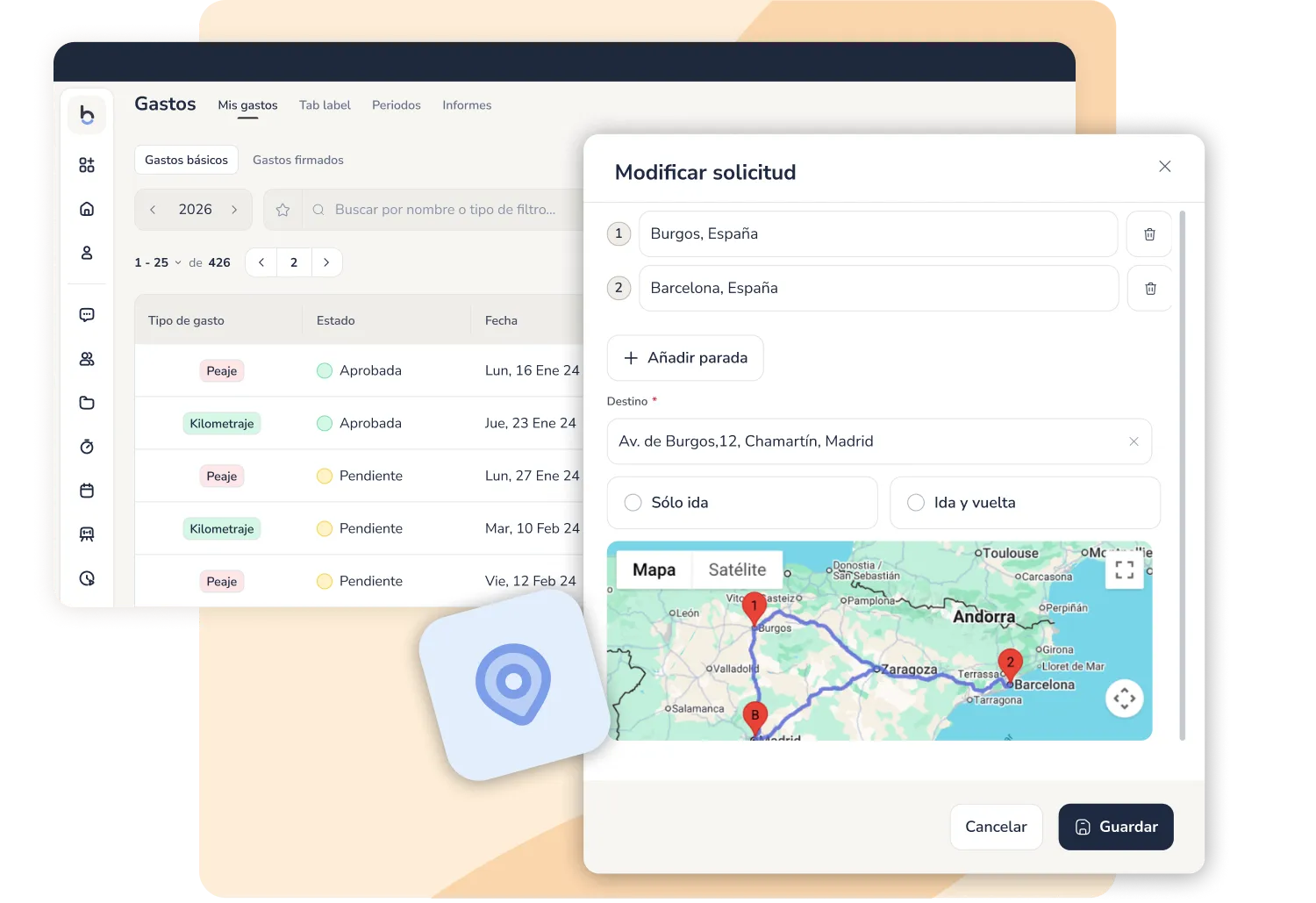Go to the previous results page
The image size is (1316, 903).
click(x=261, y=262)
